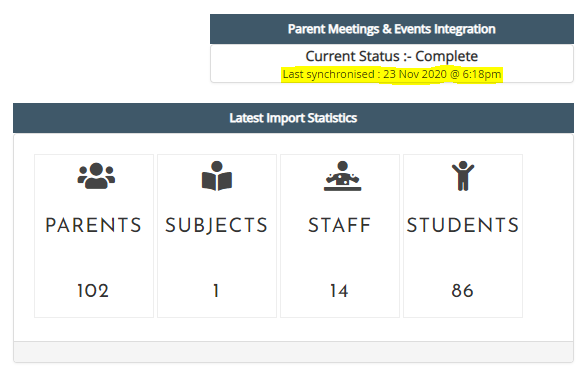Click the highlighted Last synchronised timestamp

tap(392, 74)
